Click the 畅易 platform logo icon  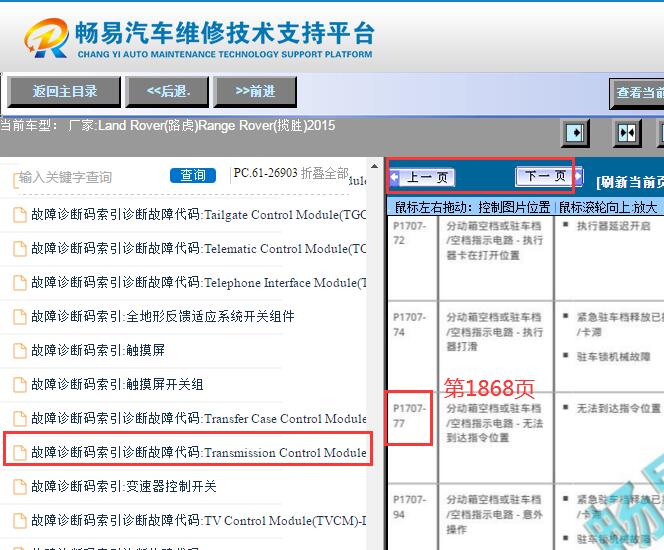click(x=47, y=37)
